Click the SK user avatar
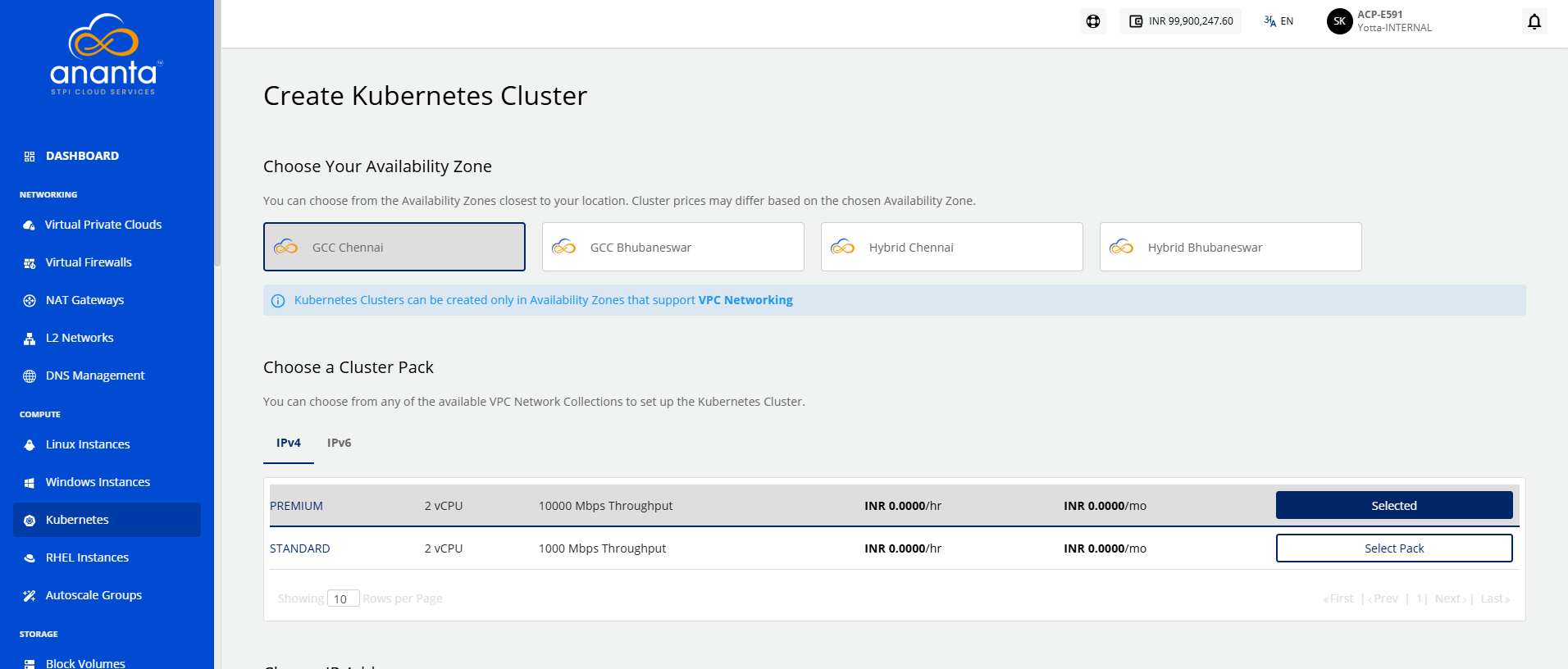The width and height of the screenshot is (1568, 669). pos(1339,21)
